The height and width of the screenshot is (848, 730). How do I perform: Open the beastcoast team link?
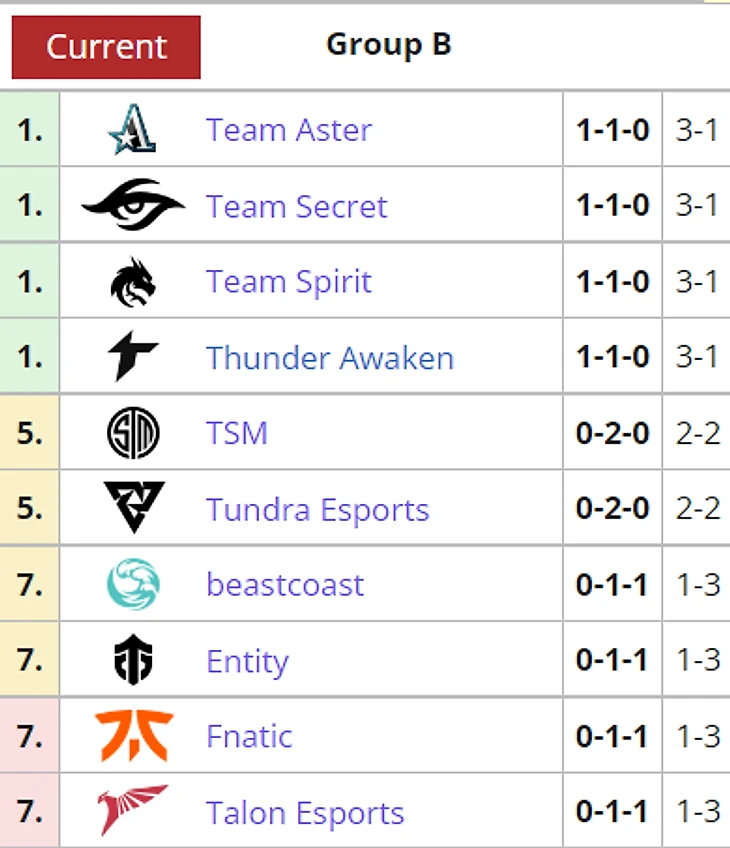click(285, 585)
